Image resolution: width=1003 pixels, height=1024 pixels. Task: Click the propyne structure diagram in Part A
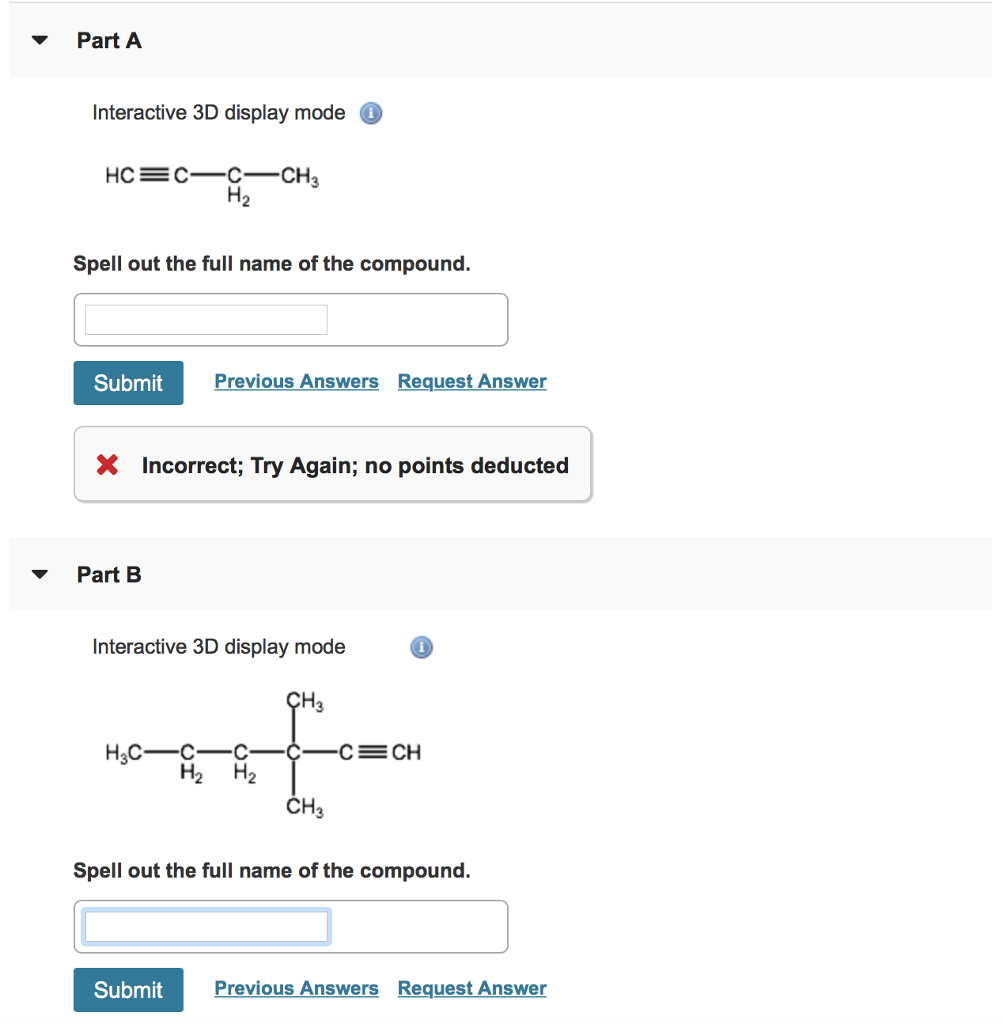point(210,180)
